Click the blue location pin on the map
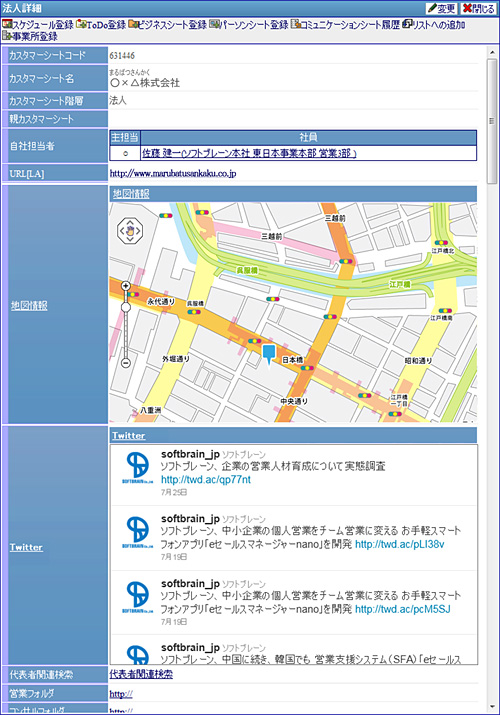500x715 pixels. [269, 355]
